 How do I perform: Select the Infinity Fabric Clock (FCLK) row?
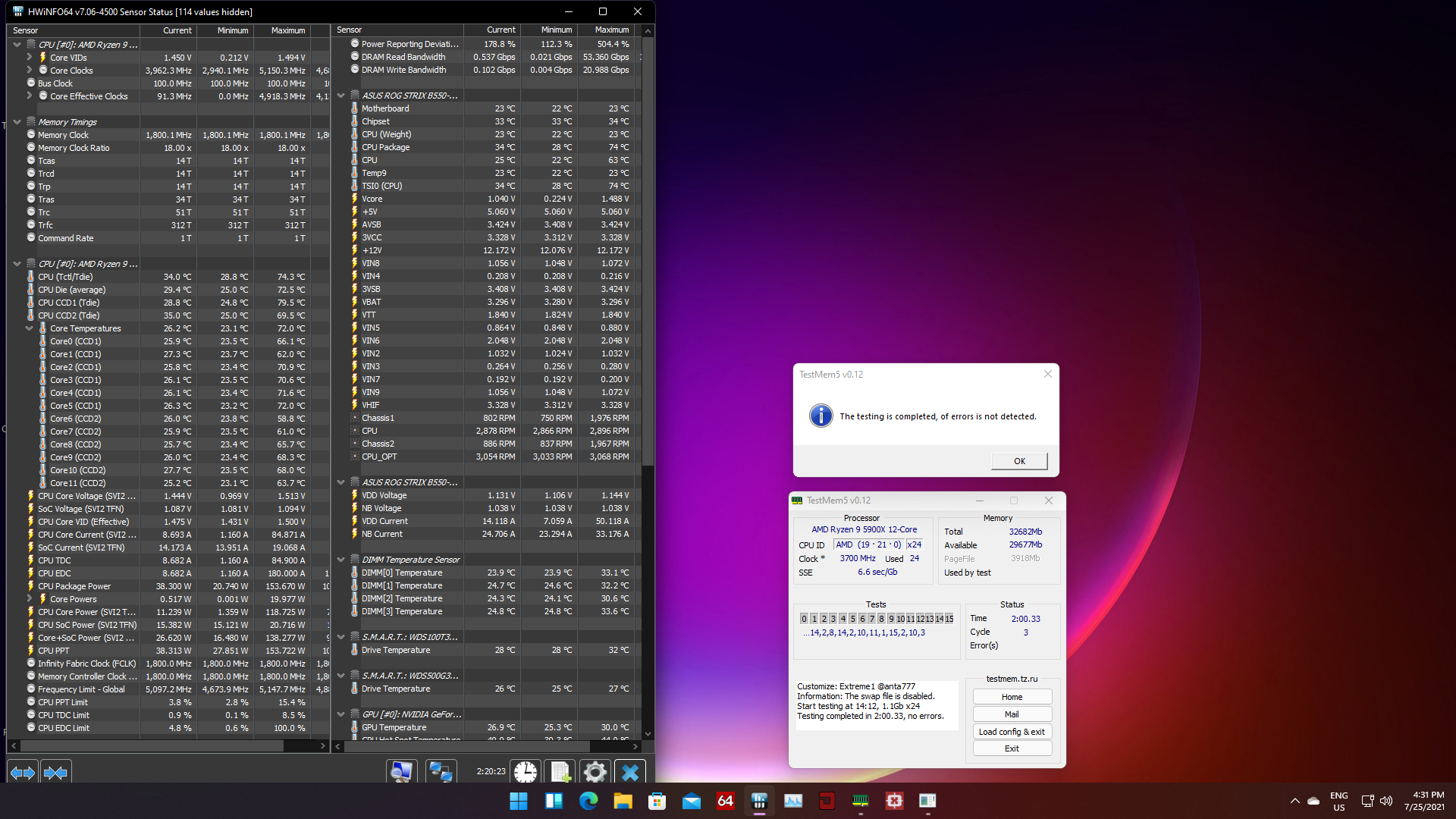click(168, 664)
